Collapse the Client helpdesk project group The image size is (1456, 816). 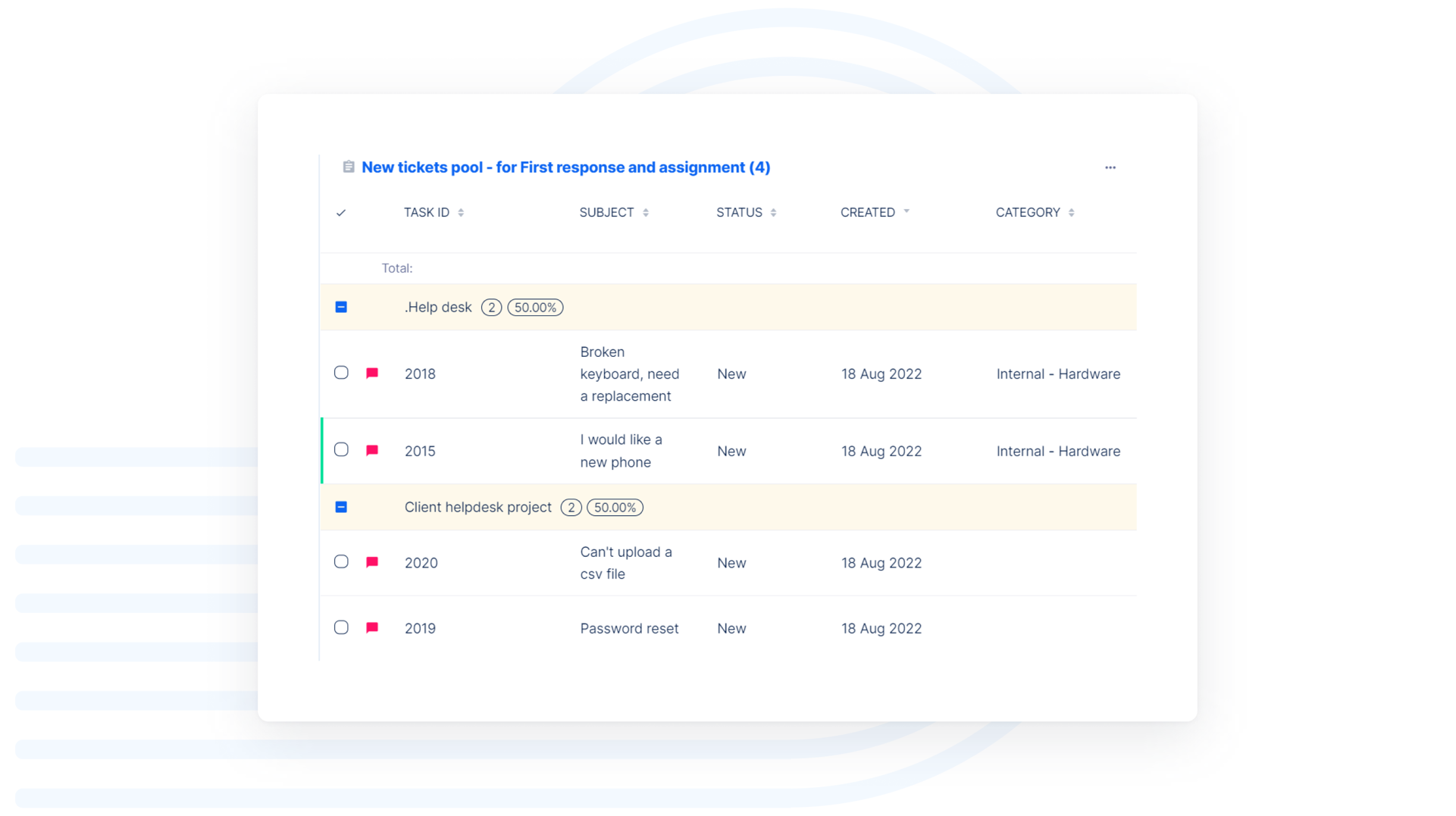pos(341,507)
